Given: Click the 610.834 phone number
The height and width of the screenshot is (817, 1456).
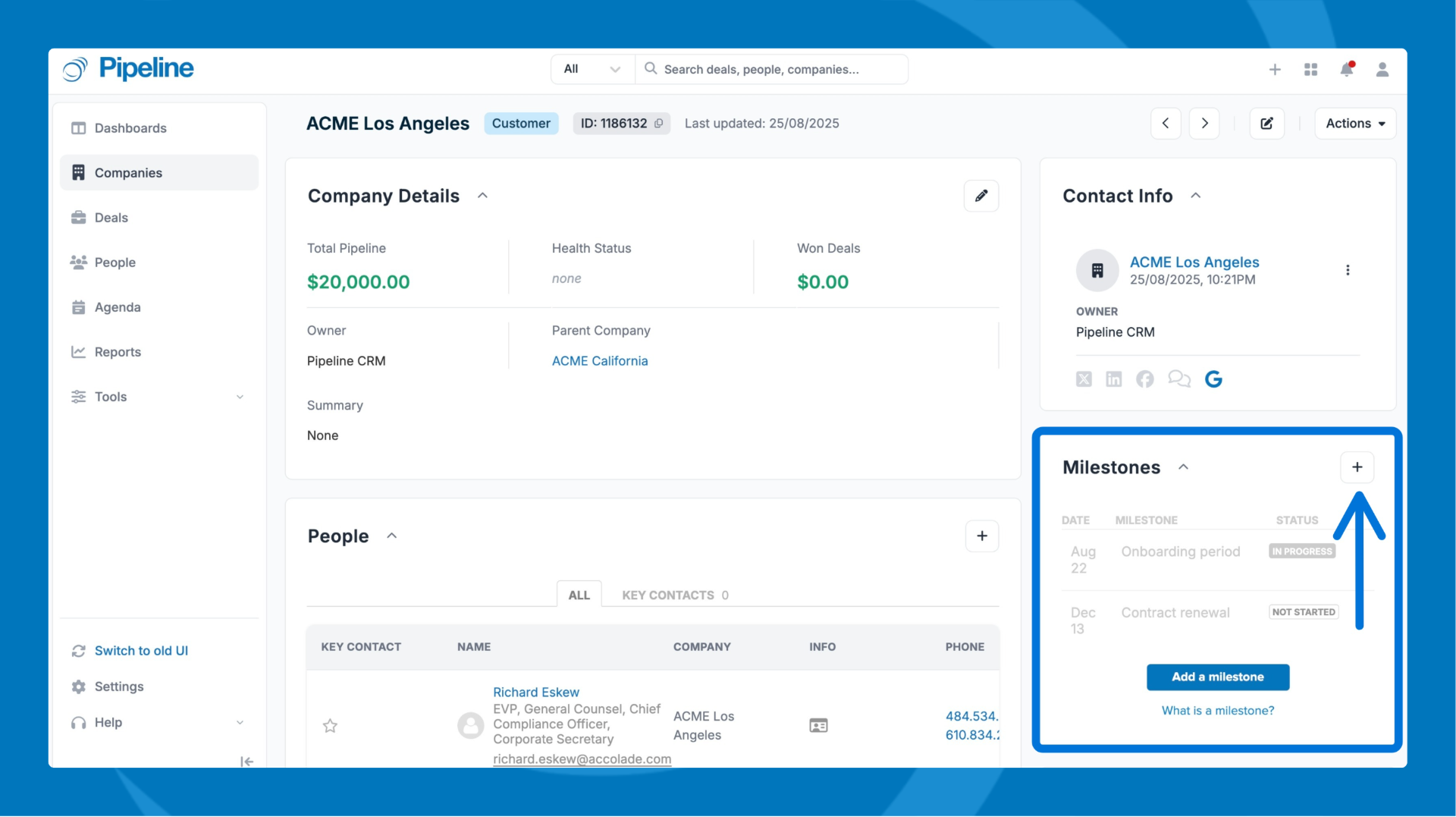Looking at the screenshot, I should [x=972, y=735].
